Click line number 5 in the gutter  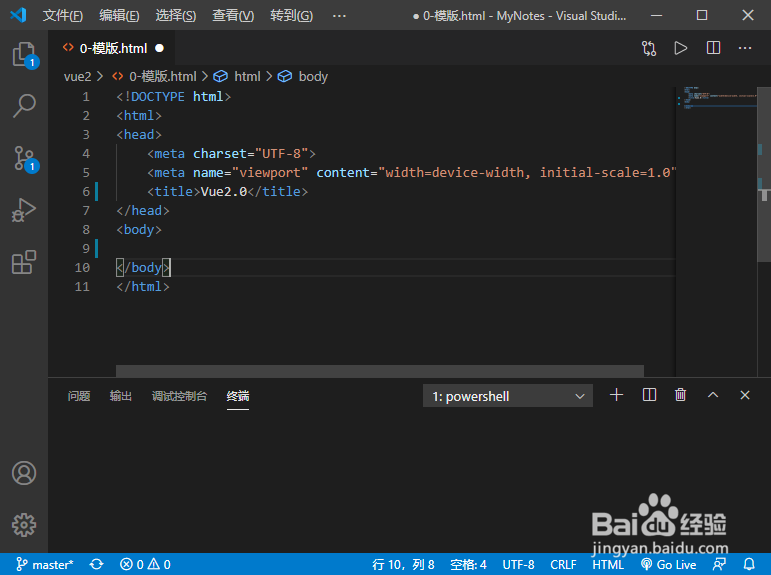(86, 173)
